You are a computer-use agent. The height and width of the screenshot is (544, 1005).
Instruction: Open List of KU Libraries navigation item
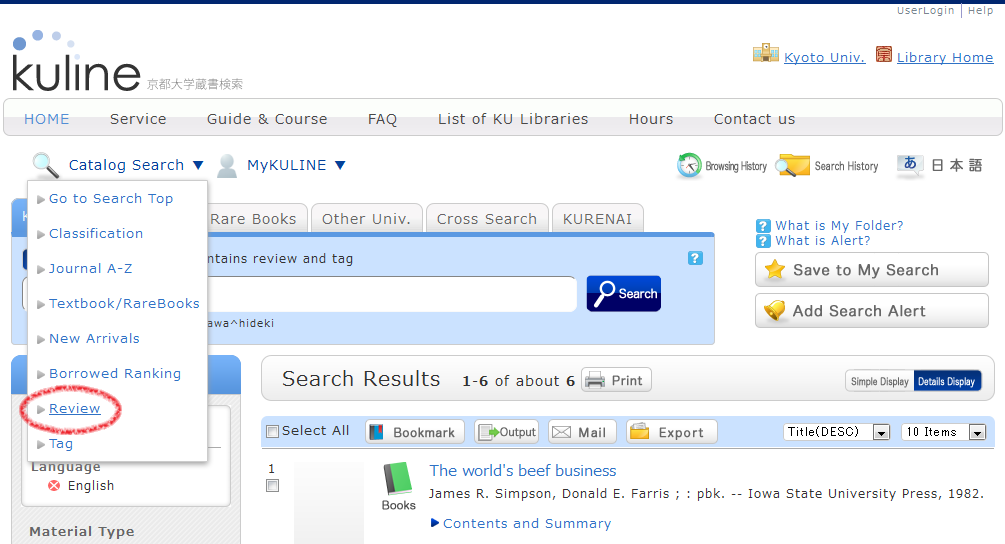[x=513, y=119]
